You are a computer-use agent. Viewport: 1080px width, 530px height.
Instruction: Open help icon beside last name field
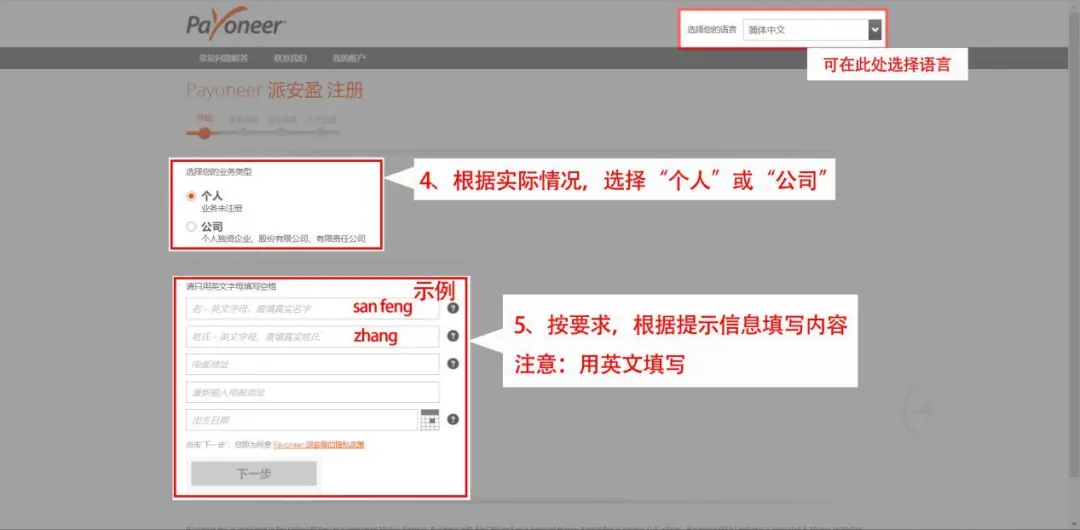click(453, 336)
